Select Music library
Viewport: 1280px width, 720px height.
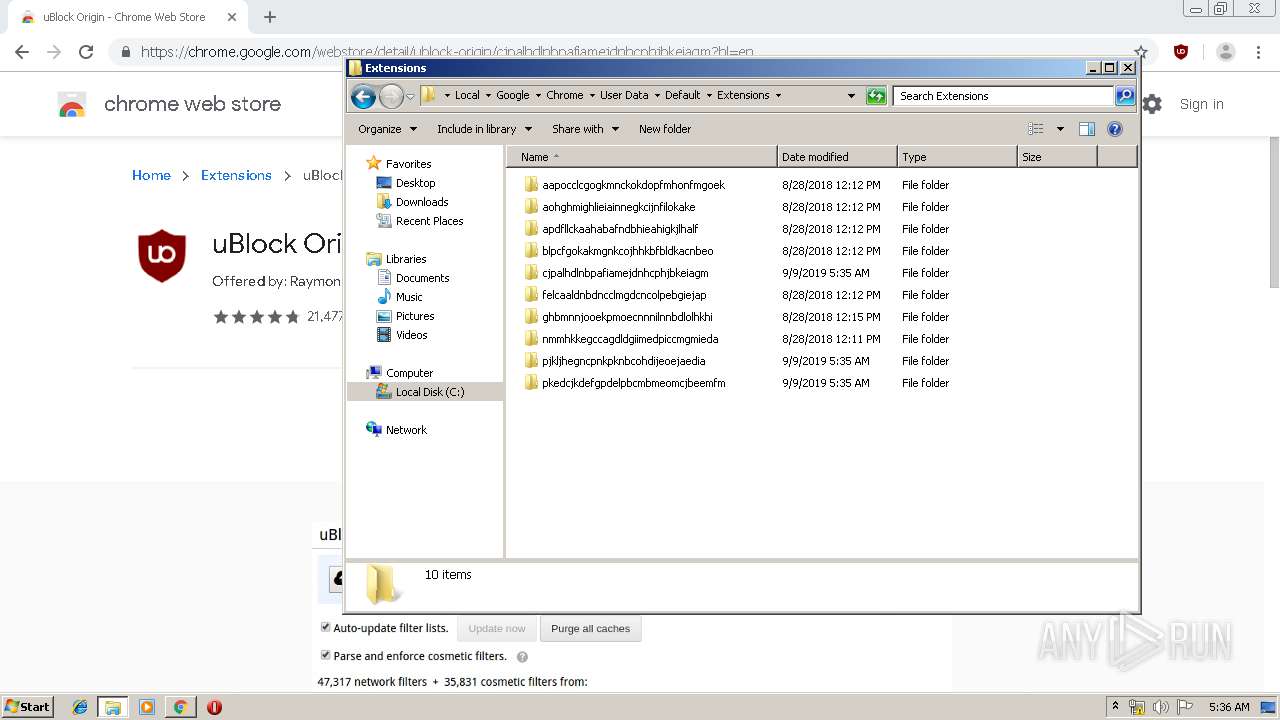(409, 297)
